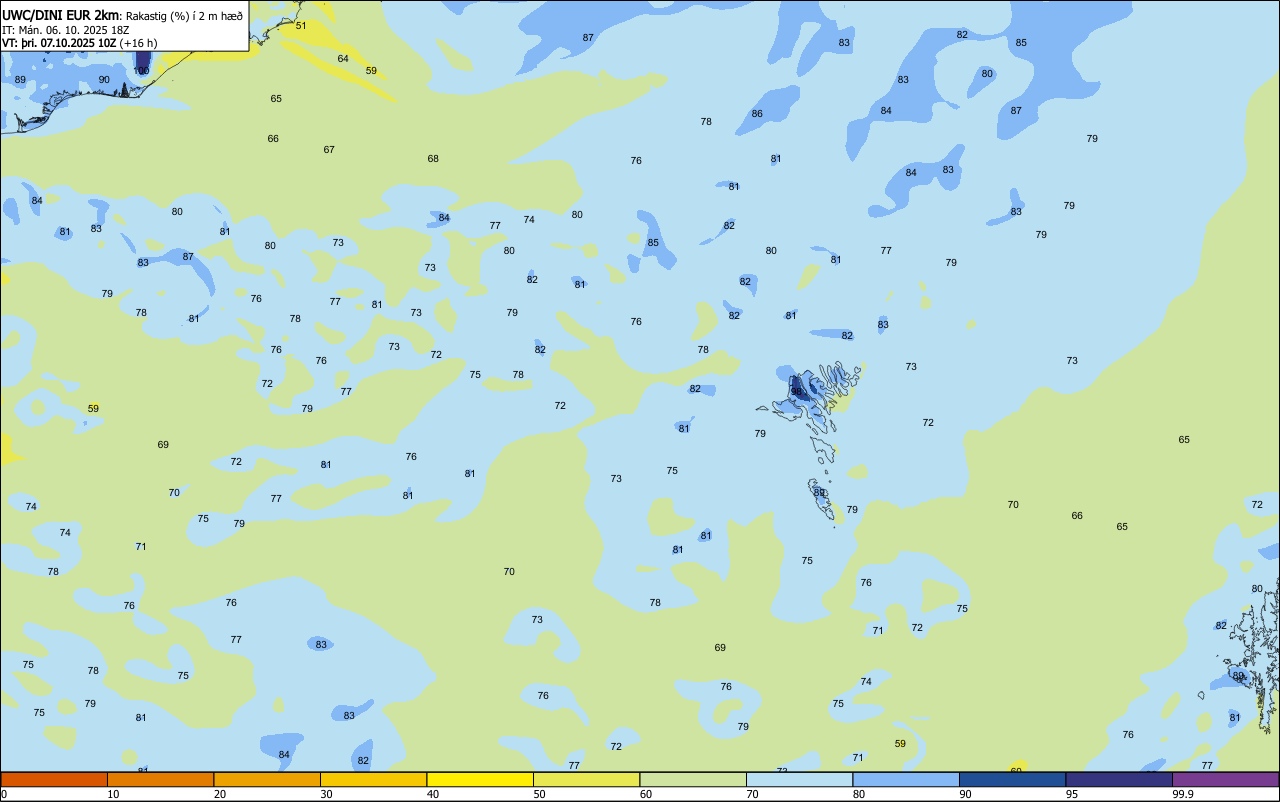Click the "100" humidity value on the map

click(141, 71)
